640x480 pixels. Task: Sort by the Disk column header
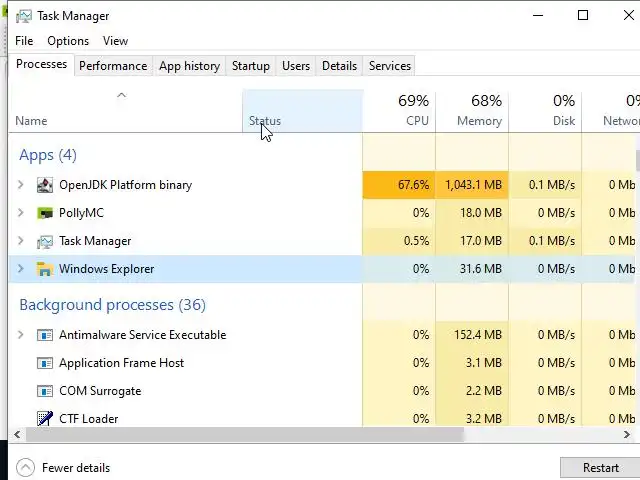point(545,111)
